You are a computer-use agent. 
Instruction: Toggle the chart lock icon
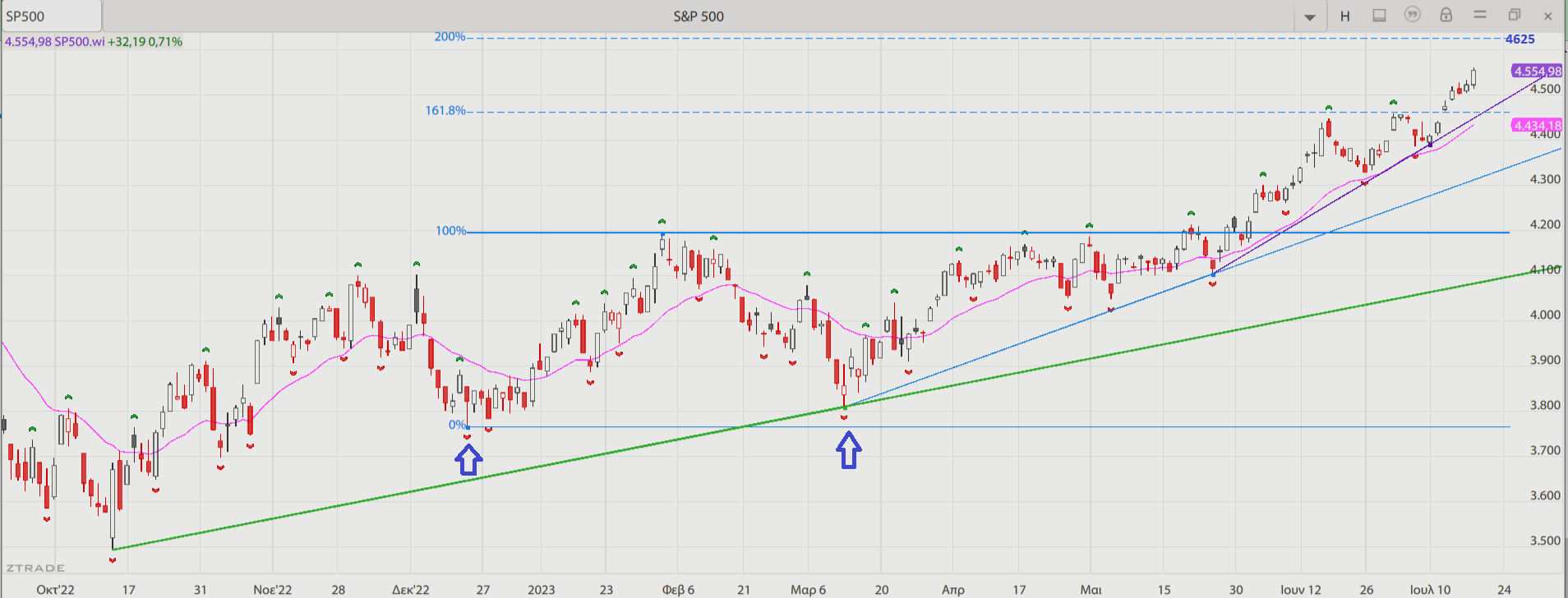[x=1446, y=15]
